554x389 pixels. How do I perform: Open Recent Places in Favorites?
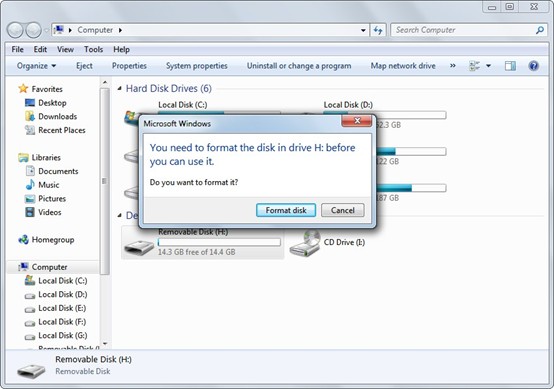[x=61, y=130]
